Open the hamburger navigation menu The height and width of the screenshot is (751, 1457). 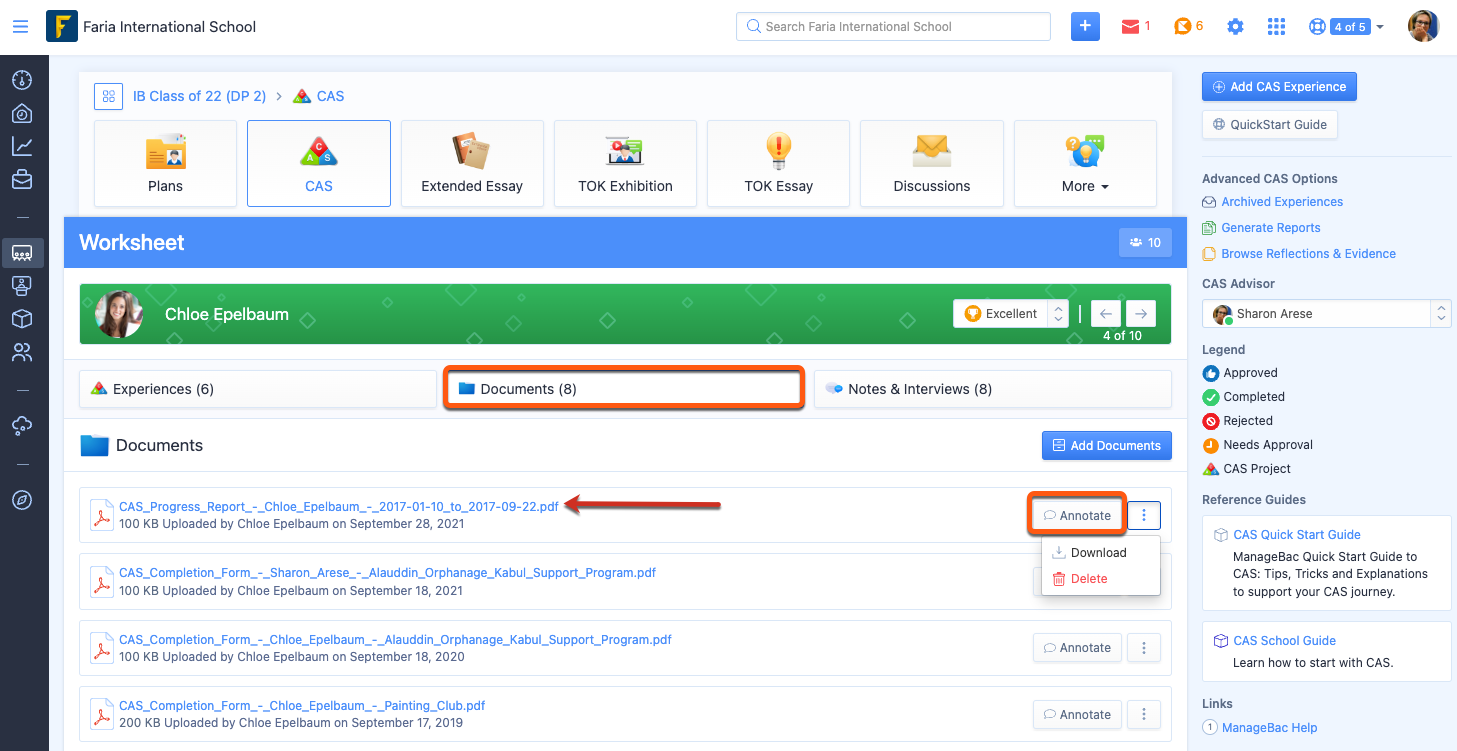pos(20,27)
